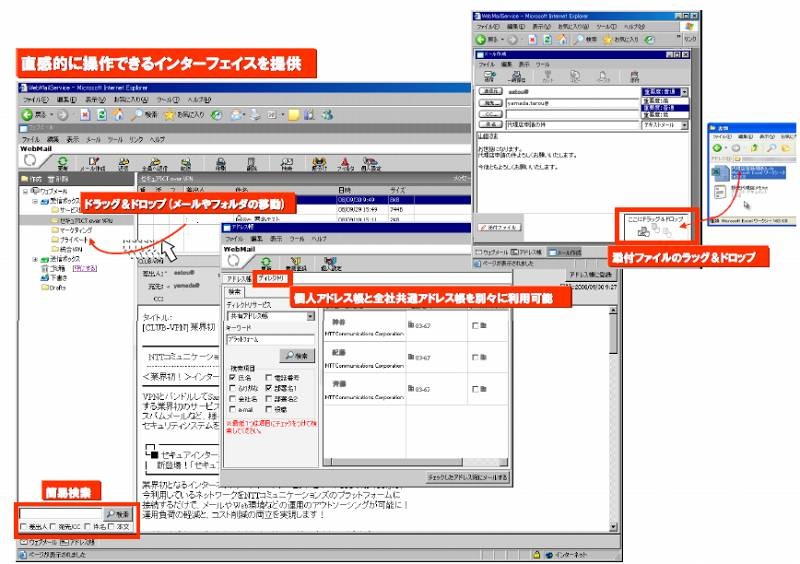Click the printer icon in WebMail toolbar
This screenshot has height=564, width=800.
(x=220, y=163)
